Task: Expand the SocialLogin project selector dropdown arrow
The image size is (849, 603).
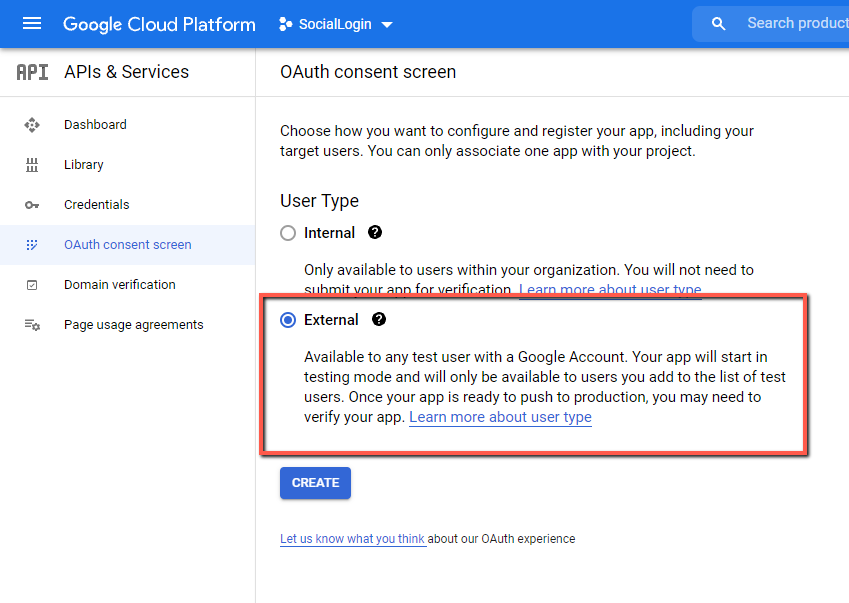Action: point(387,24)
